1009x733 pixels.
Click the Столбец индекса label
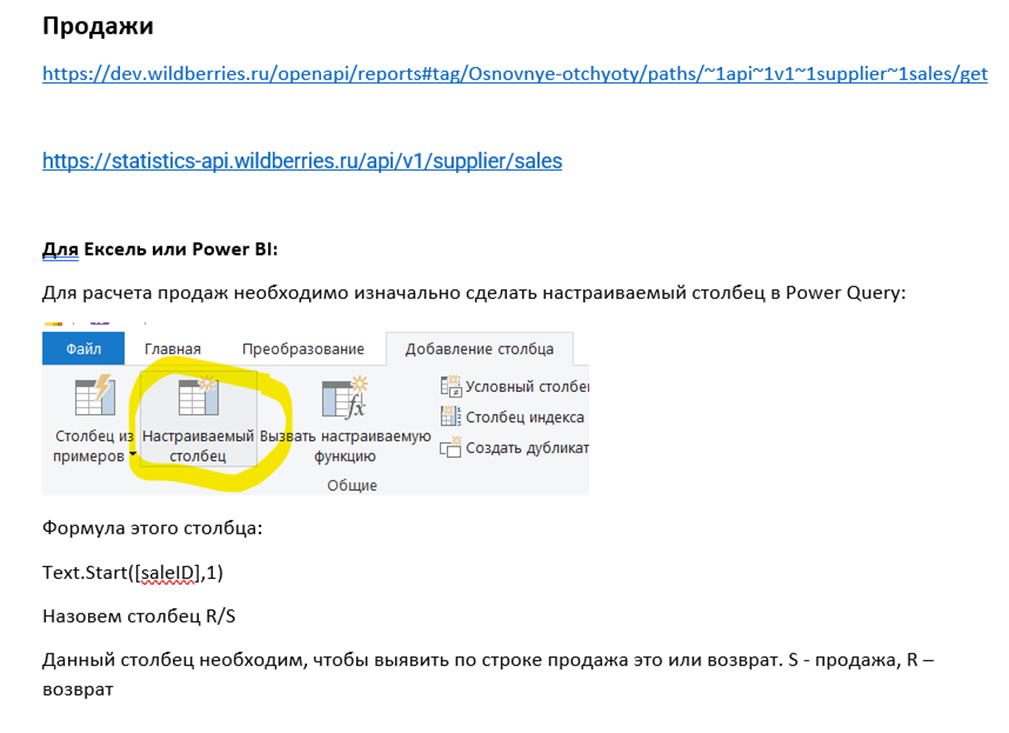pyautogui.click(x=525, y=417)
